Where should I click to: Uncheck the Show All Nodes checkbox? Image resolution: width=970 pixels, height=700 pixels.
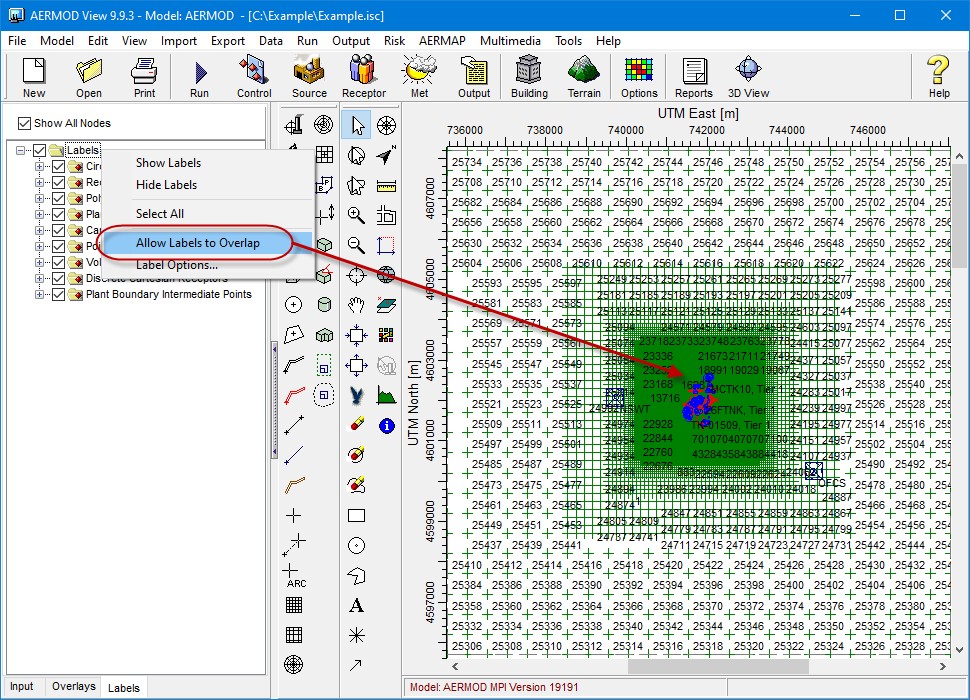(24, 123)
